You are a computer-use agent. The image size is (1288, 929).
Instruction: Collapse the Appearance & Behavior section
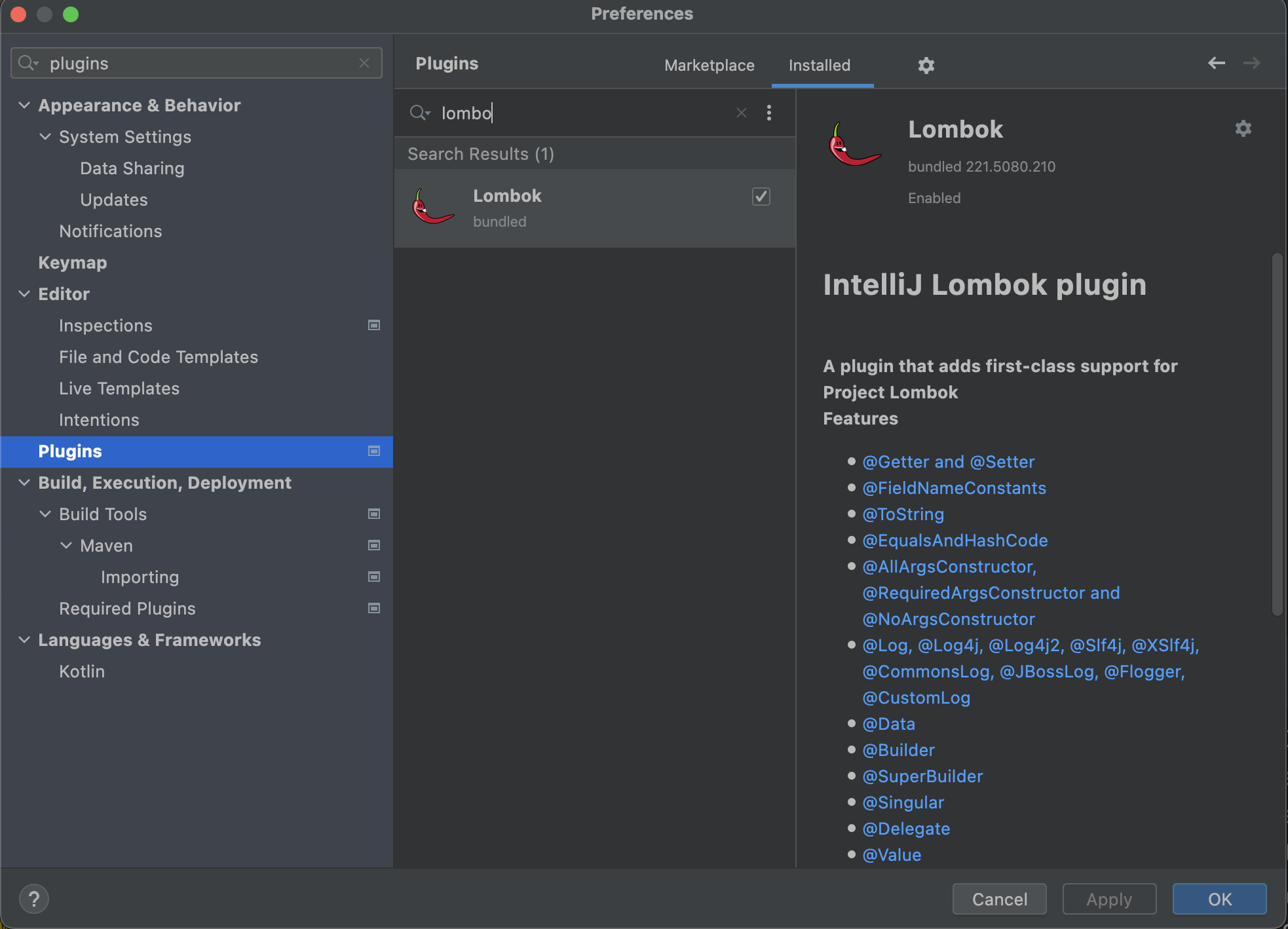point(24,105)
